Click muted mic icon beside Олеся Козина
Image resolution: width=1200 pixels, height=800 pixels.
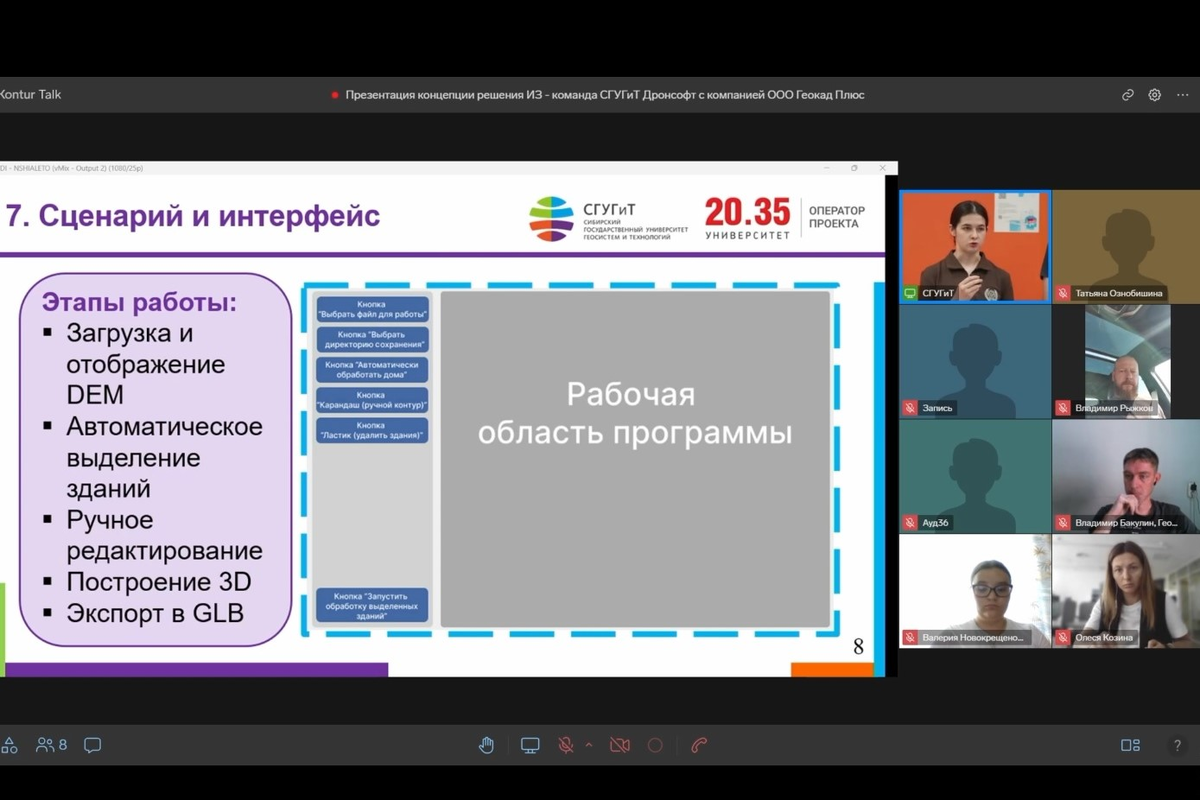[x=1063, y=637]
